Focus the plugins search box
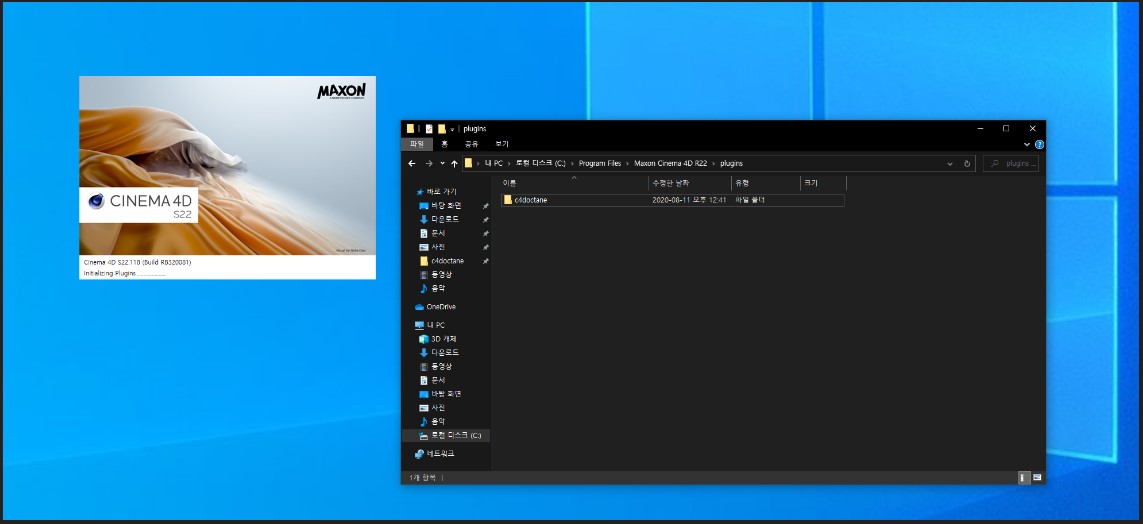This screenshot has height=524, width=1143. 1010,164
